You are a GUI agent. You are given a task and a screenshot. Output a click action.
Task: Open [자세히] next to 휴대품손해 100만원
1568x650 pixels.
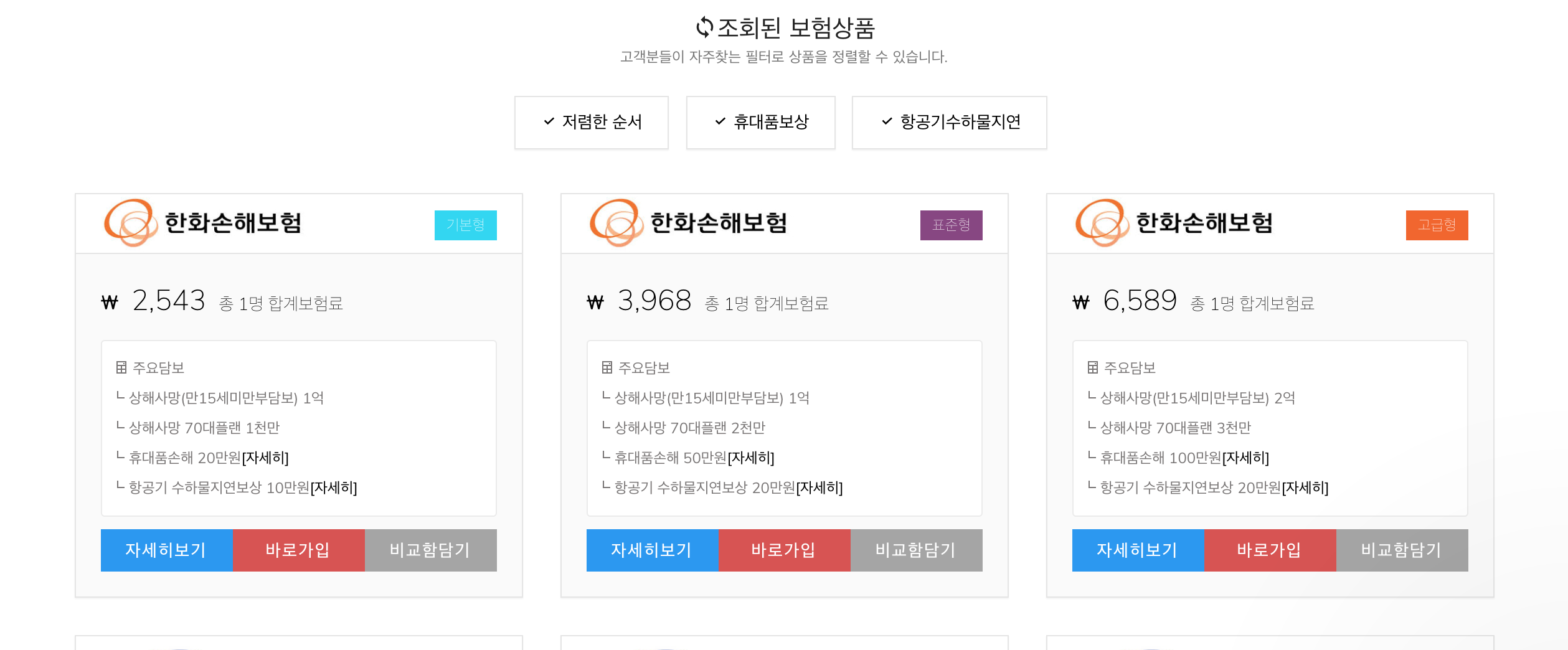1245,458
